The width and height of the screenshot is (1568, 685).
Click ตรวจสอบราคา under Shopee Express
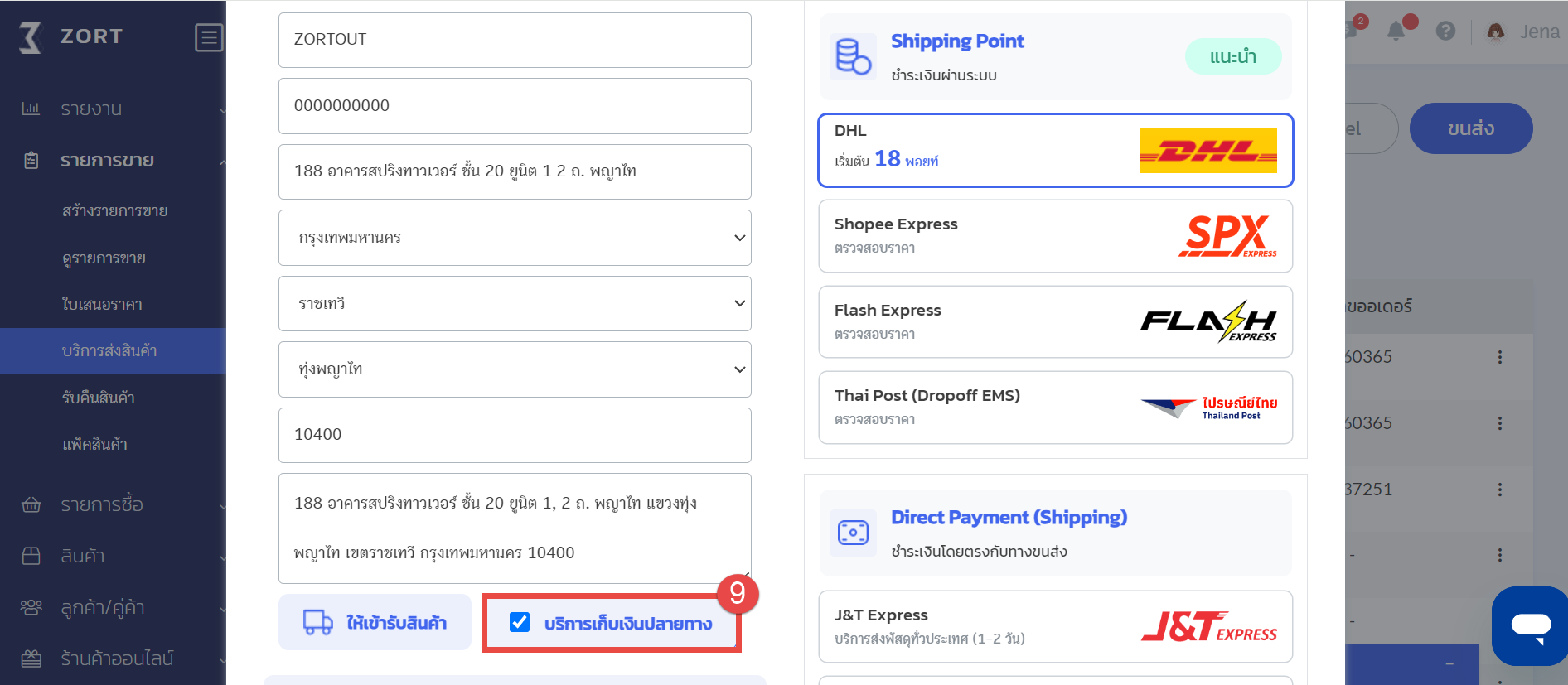coord(874,248)
